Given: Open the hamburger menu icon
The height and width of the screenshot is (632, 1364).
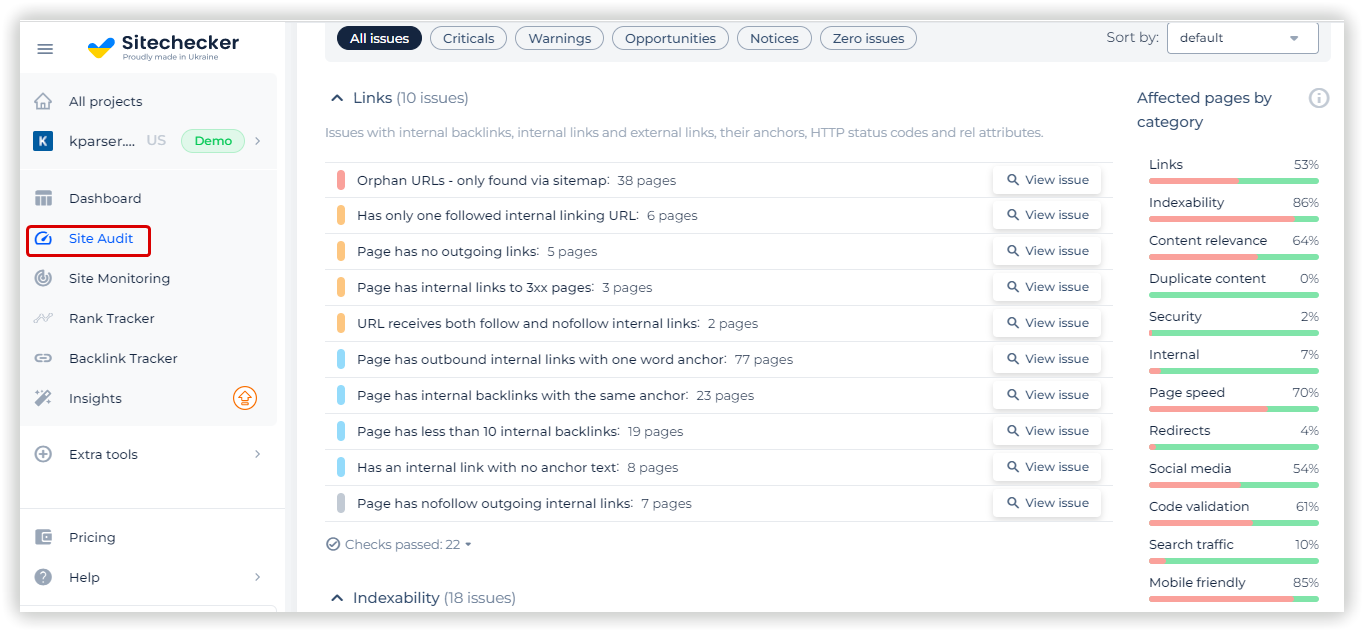Looking at the screenshot, I should [x=45, y=49].
